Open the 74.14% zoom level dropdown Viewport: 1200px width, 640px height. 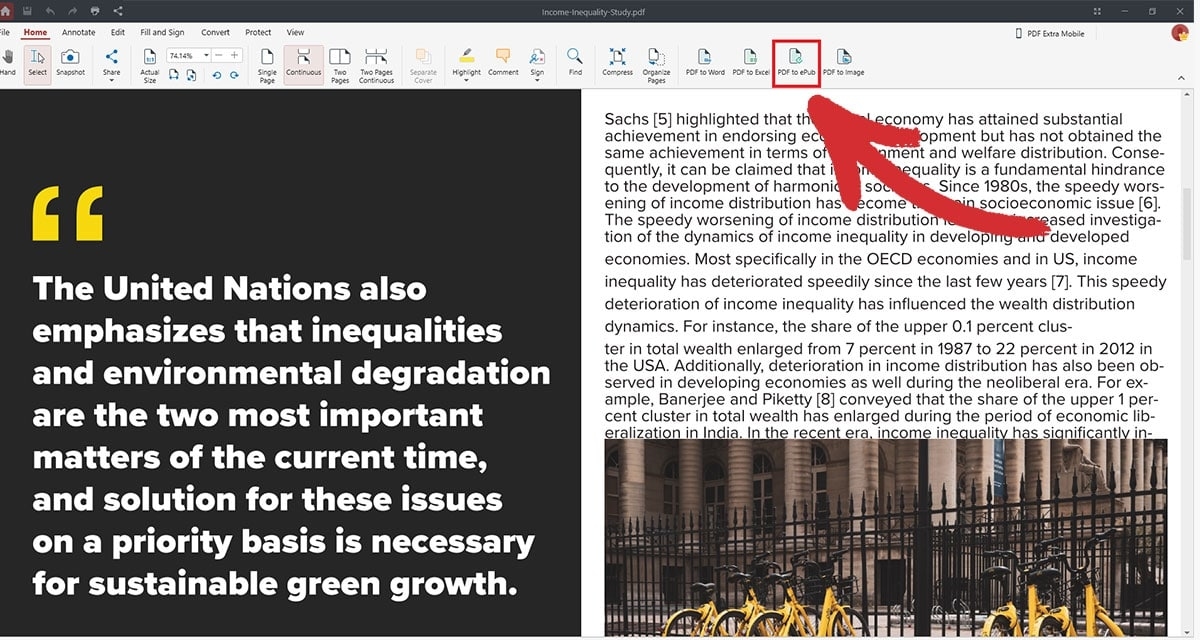coord(206,56)
